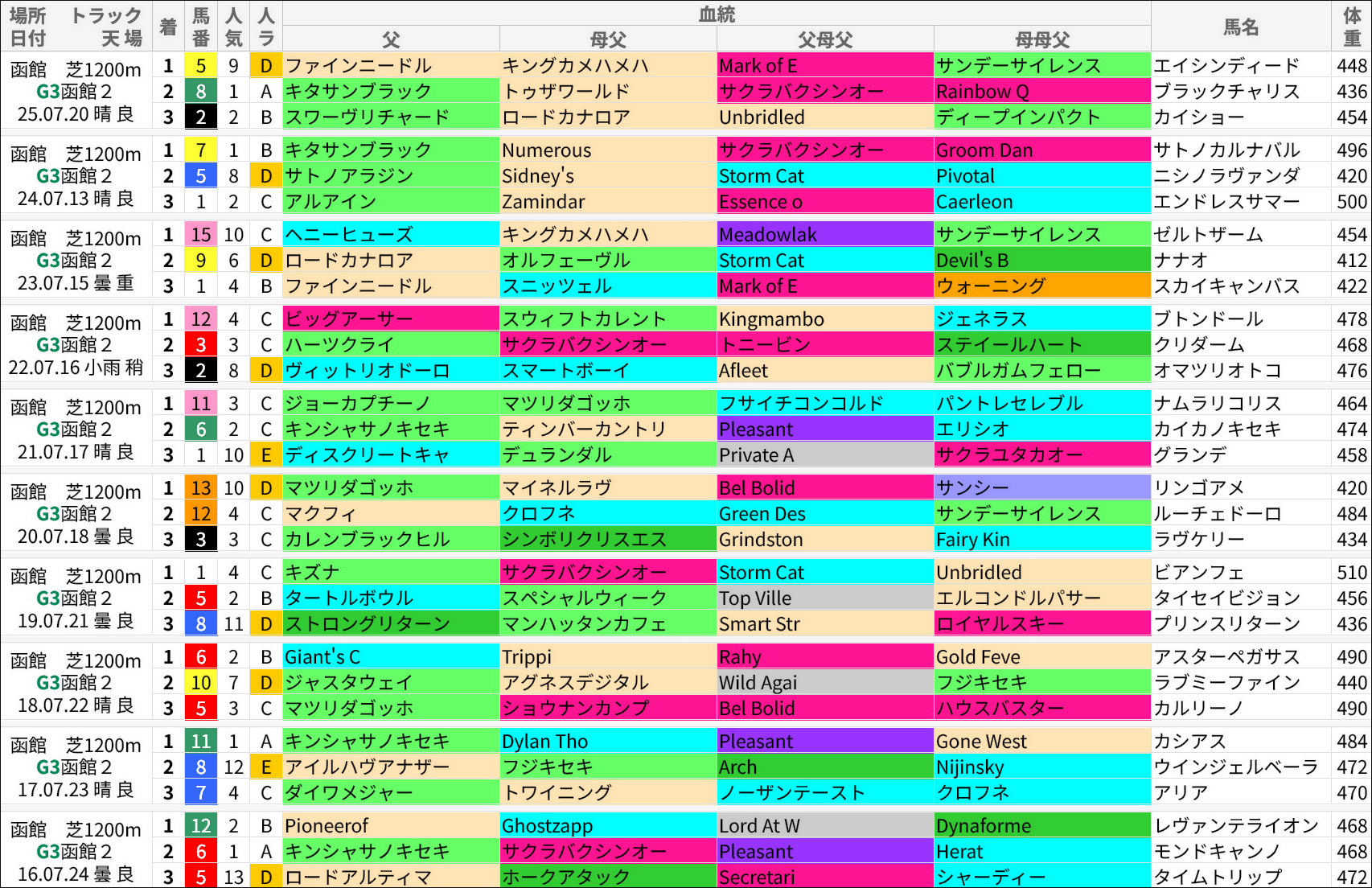
Task: Click horse name アスターペガサス
Action: (1226, 656)
